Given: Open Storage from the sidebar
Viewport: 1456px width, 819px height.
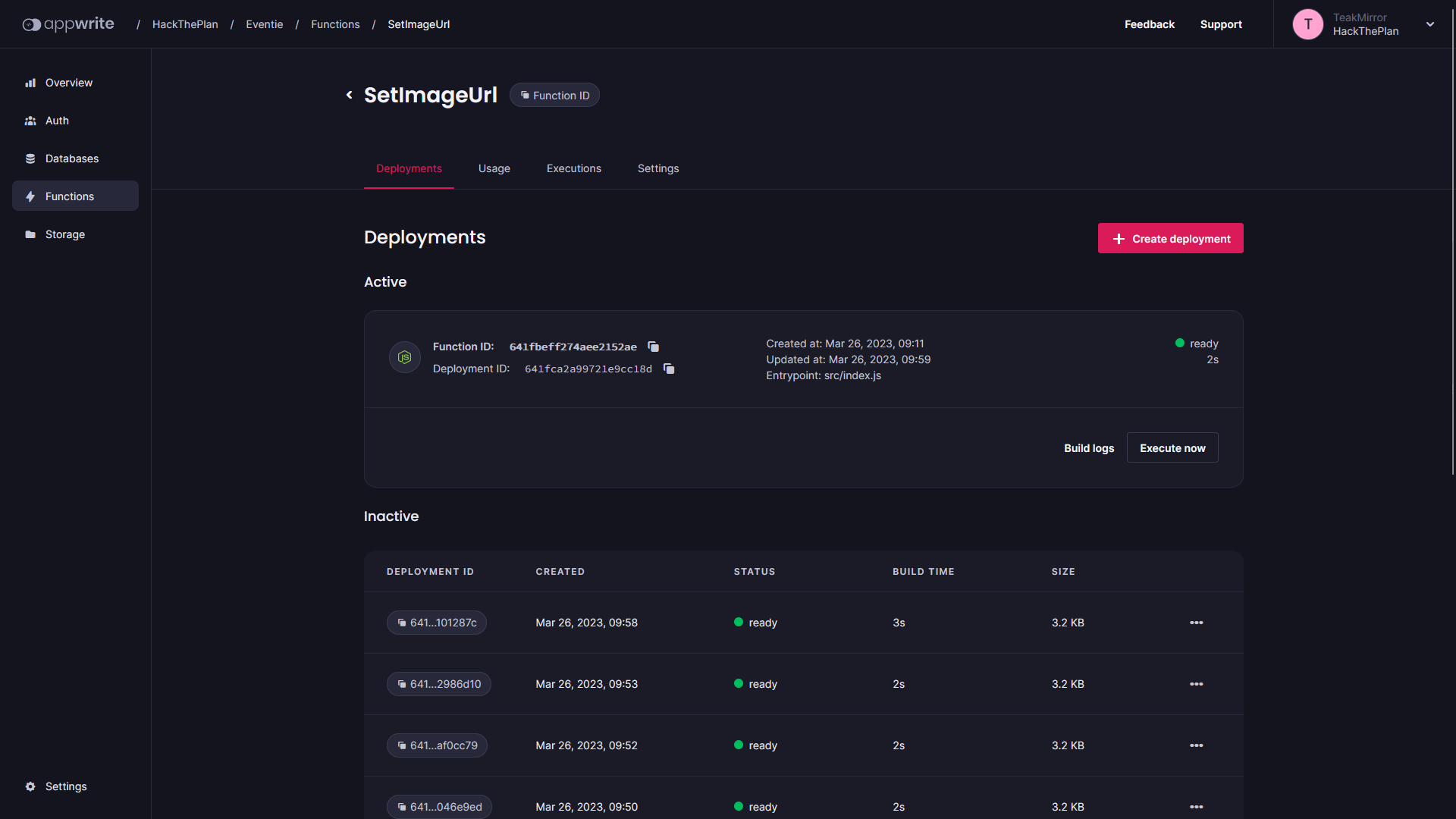Looking at the screenshot, I should pyautogui.click(x=64, y=234).
